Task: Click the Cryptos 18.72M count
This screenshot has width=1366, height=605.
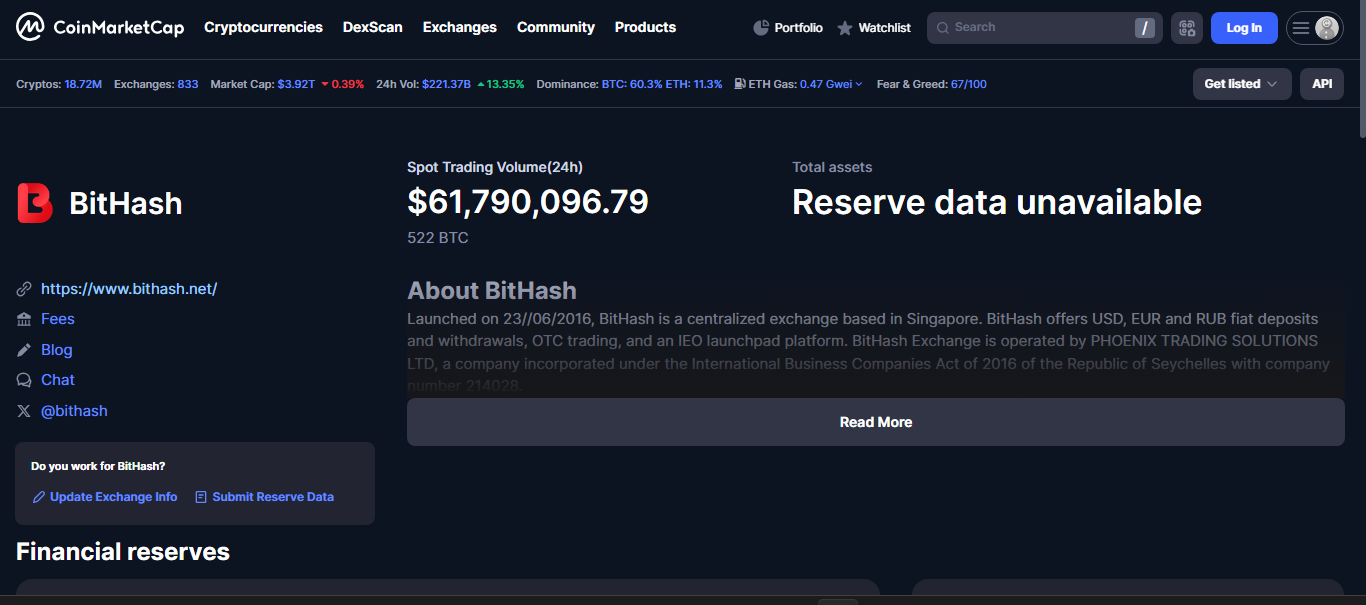Action: 83,84
